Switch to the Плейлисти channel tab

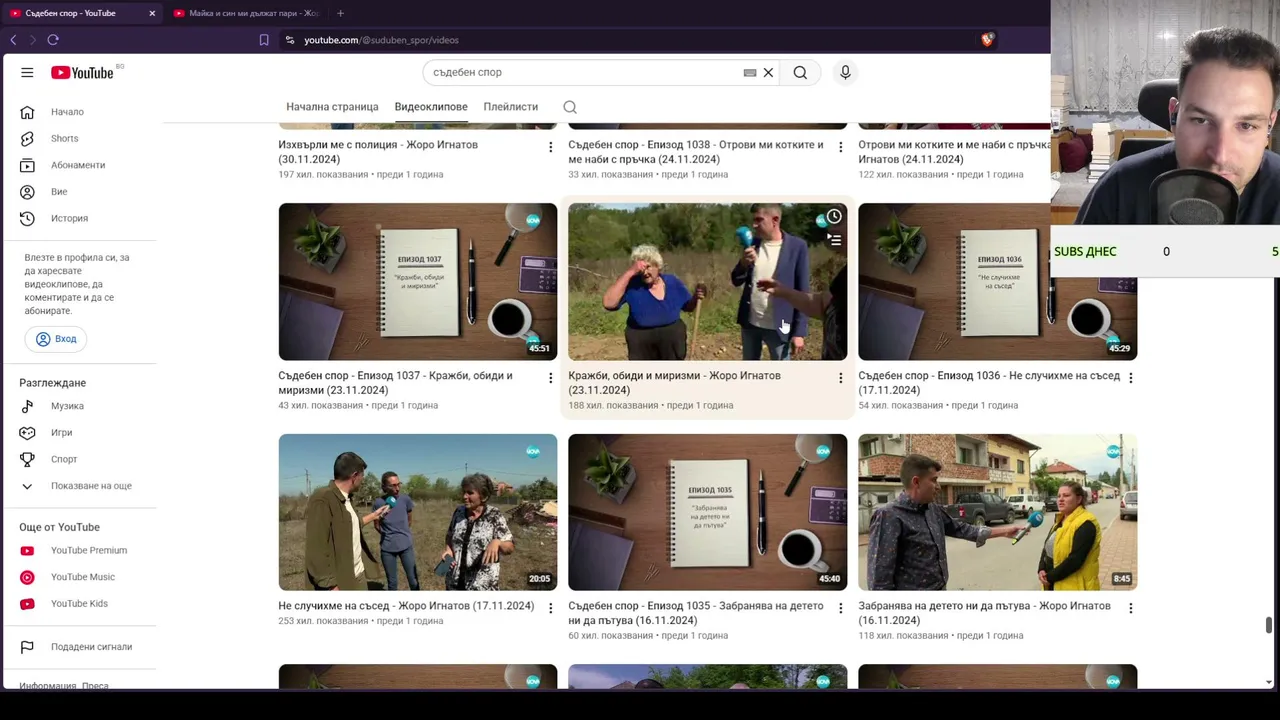[510, 107]
